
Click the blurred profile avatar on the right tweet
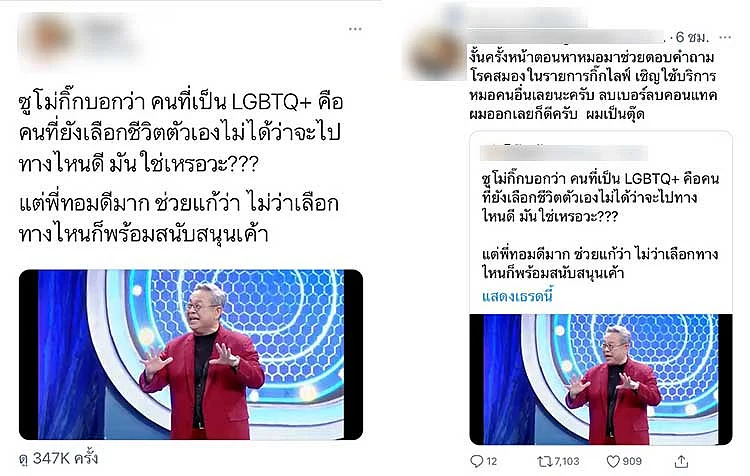(x=435, y=54)
